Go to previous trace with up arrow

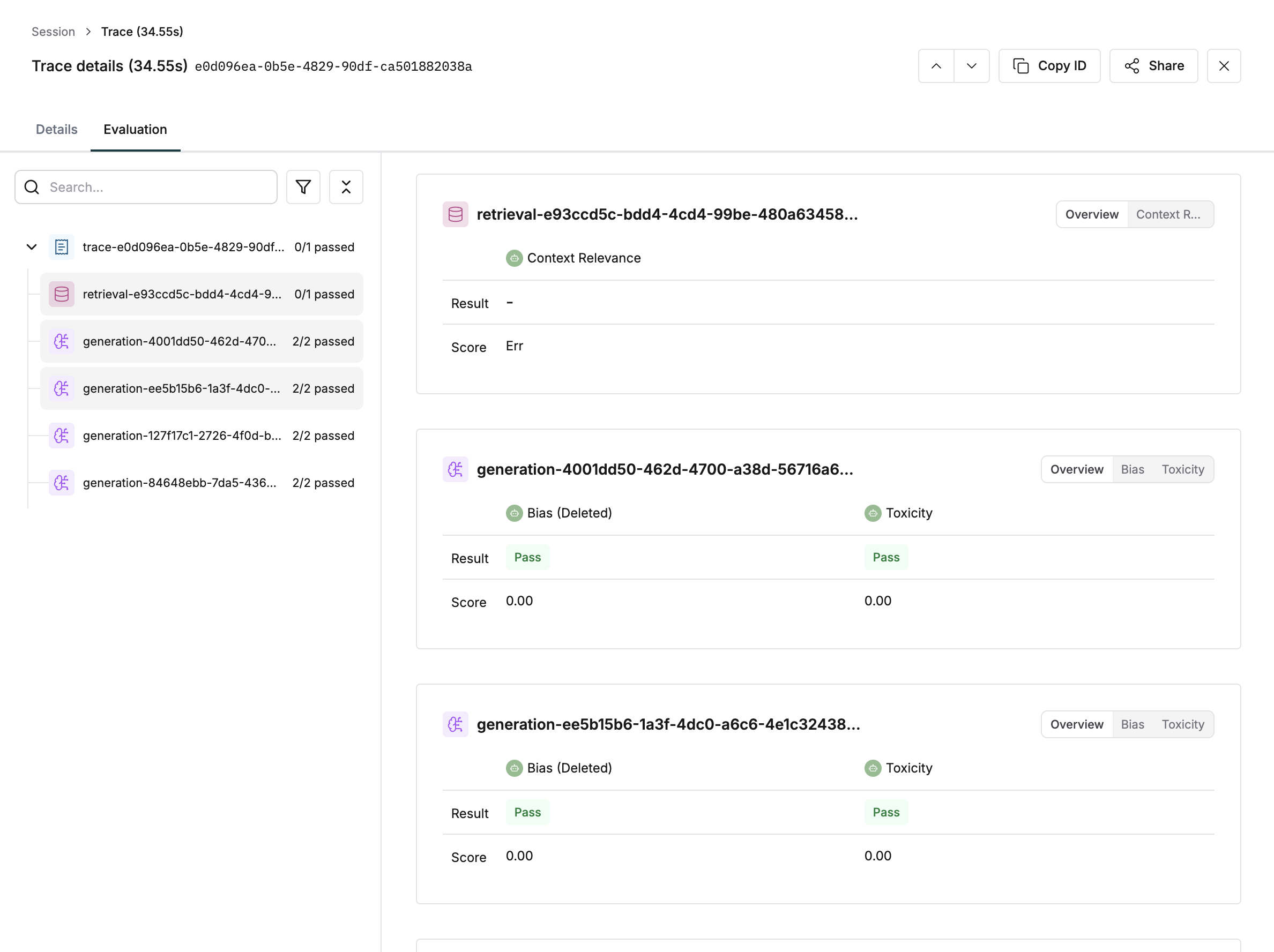(x=936, y=66)
